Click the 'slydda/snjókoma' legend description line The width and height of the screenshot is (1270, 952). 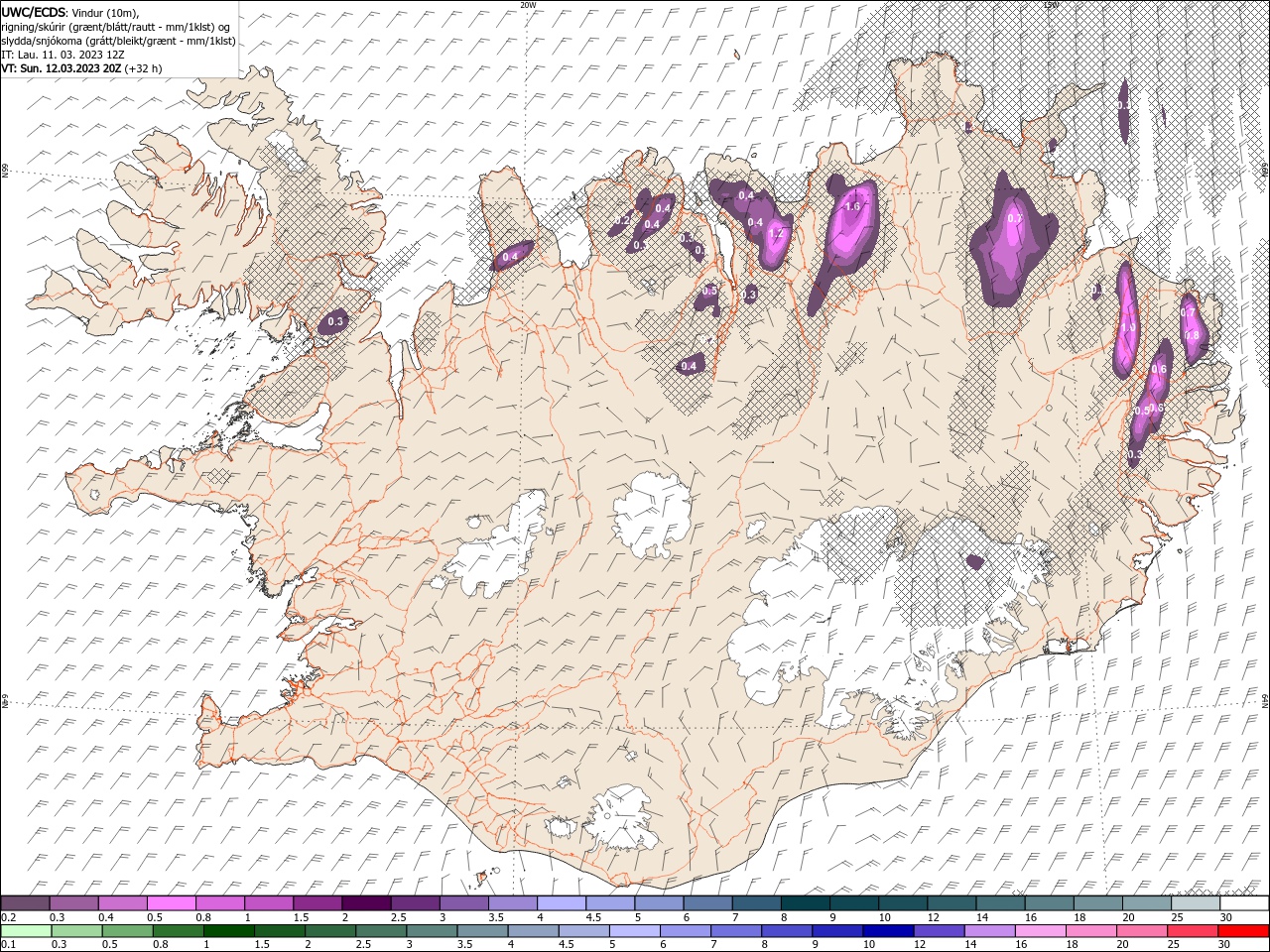tap(118, 41)
